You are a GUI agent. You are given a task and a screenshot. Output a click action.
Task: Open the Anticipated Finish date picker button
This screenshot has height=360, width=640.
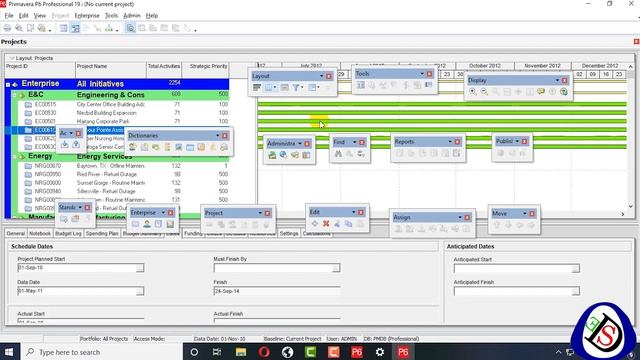575,291
